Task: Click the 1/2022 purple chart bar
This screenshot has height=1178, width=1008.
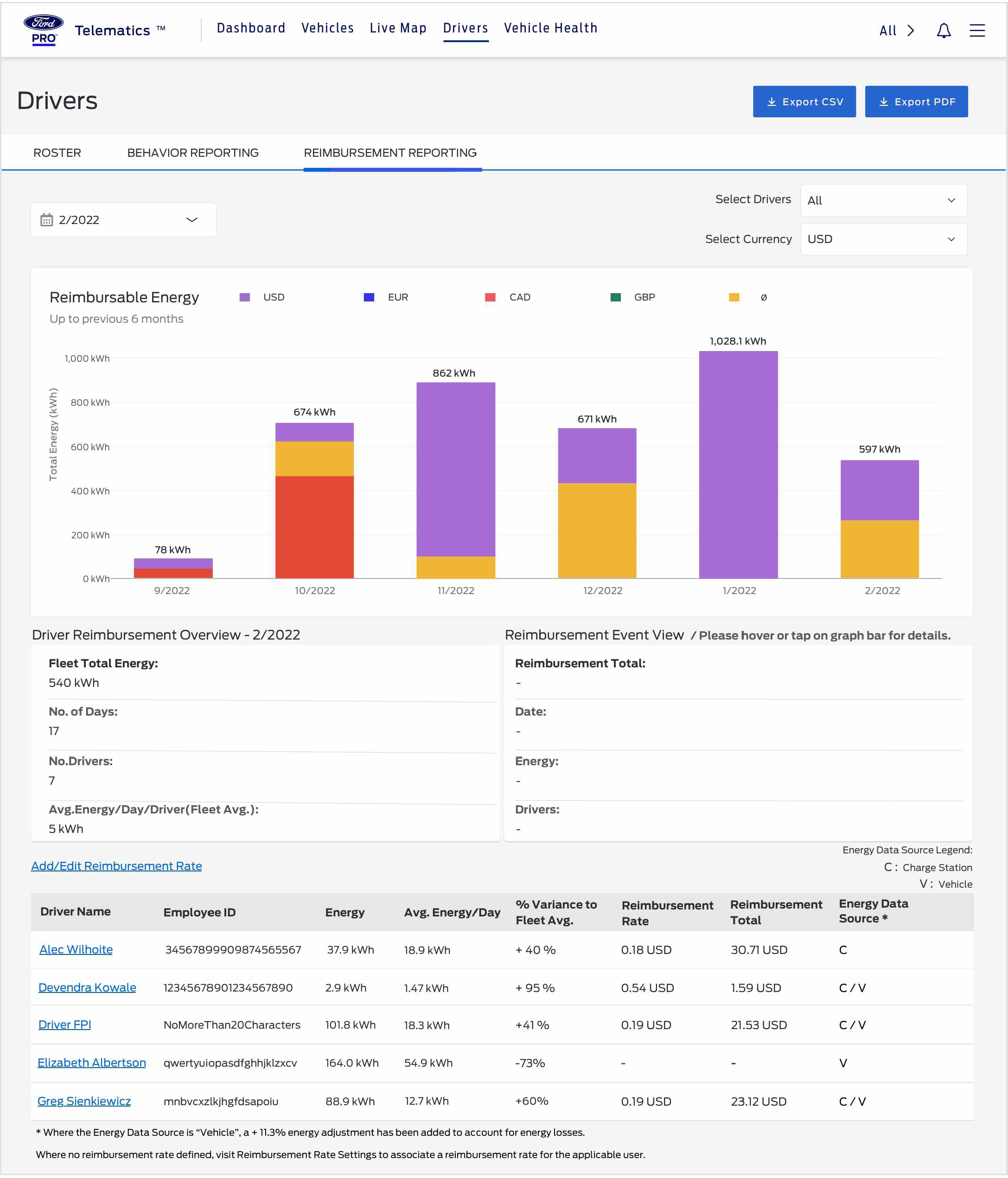Action: tap(738, 465)
